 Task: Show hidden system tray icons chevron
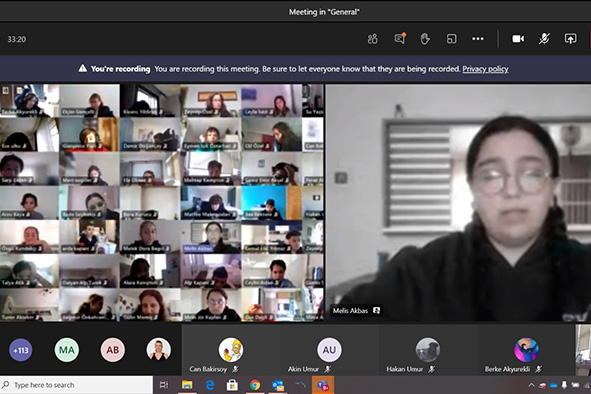click(531, 385)
